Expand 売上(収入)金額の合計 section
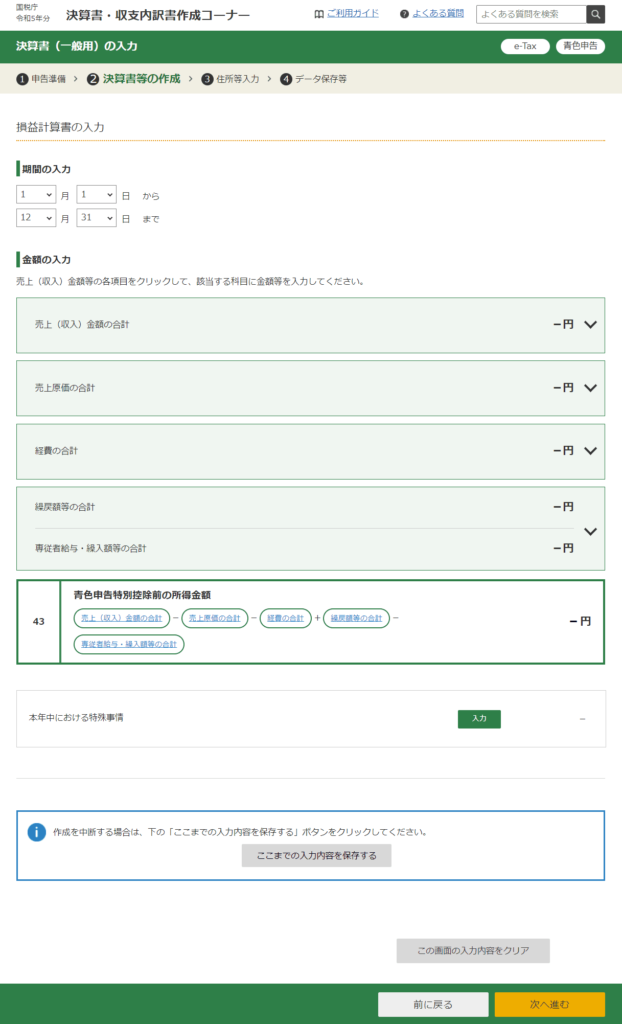The height and width of the screenshot is (1024, 622). pos(590,325)
